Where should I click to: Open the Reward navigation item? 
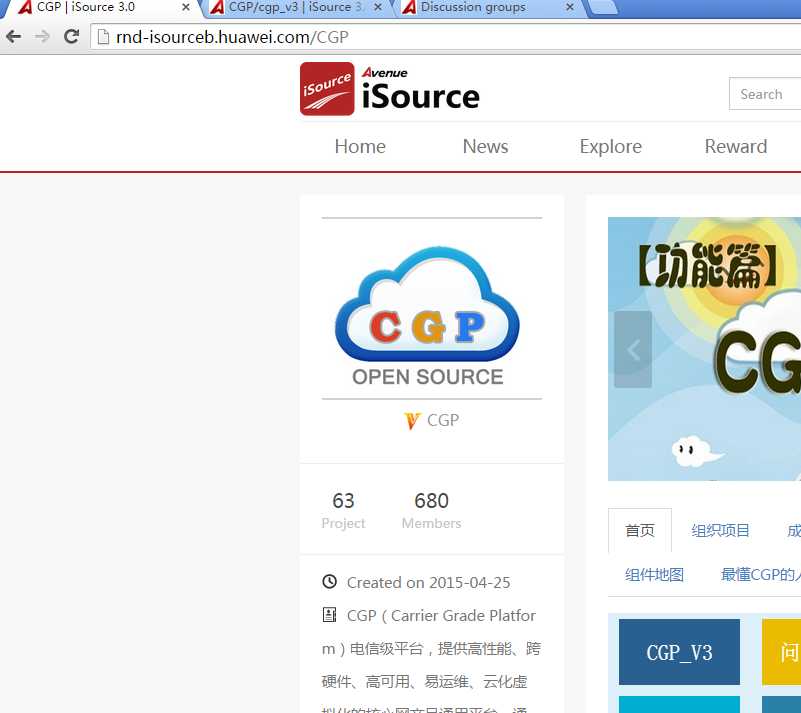point(736,147)
